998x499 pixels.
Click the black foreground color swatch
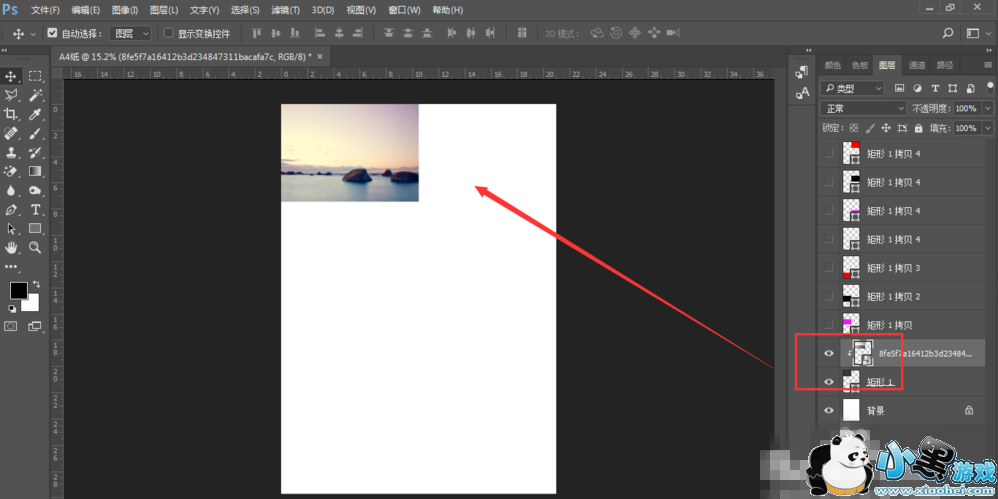coord(18,290)
